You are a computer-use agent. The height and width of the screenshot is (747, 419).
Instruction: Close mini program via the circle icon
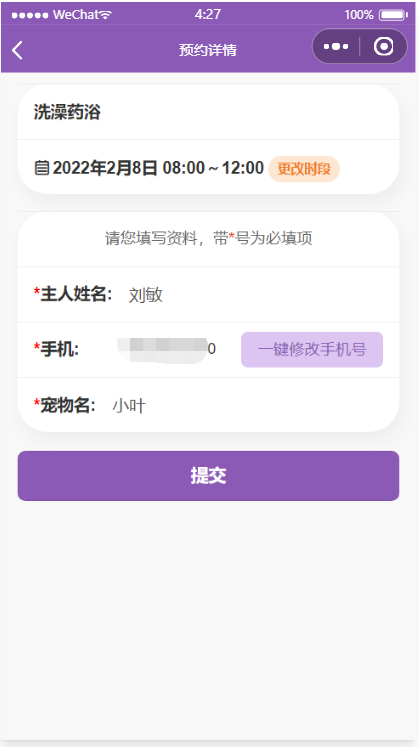pyautogui.click(x=383, y=47)
